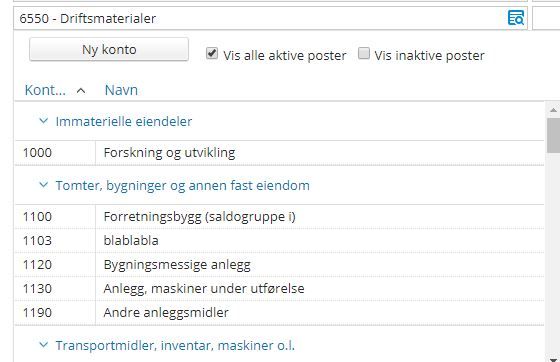Image resolution: width=560 pixels, height=362 pixels.
Task: Sort by Navn column header
Action: tap(121, 90)
